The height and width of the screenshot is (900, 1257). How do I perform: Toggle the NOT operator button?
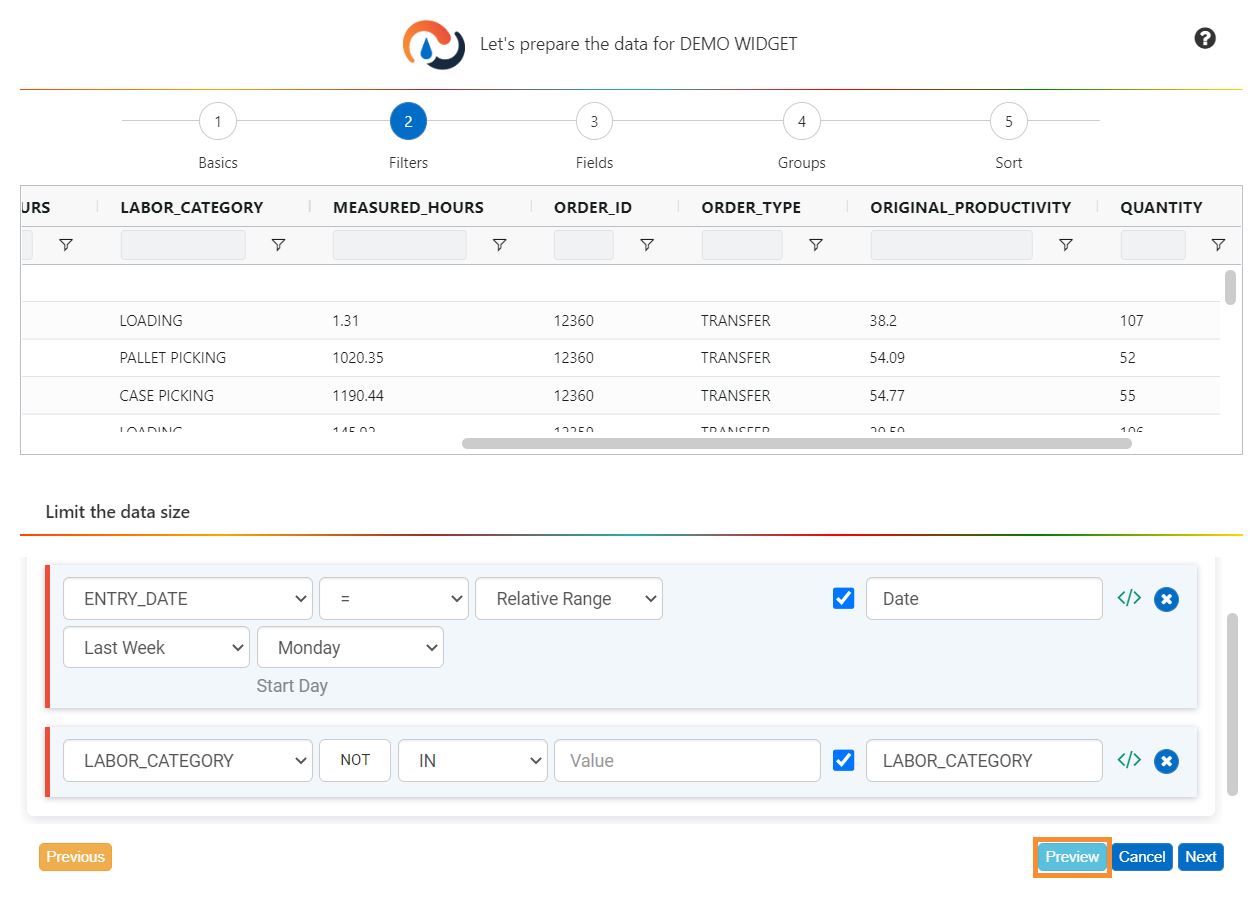click(x=355, y=760)
